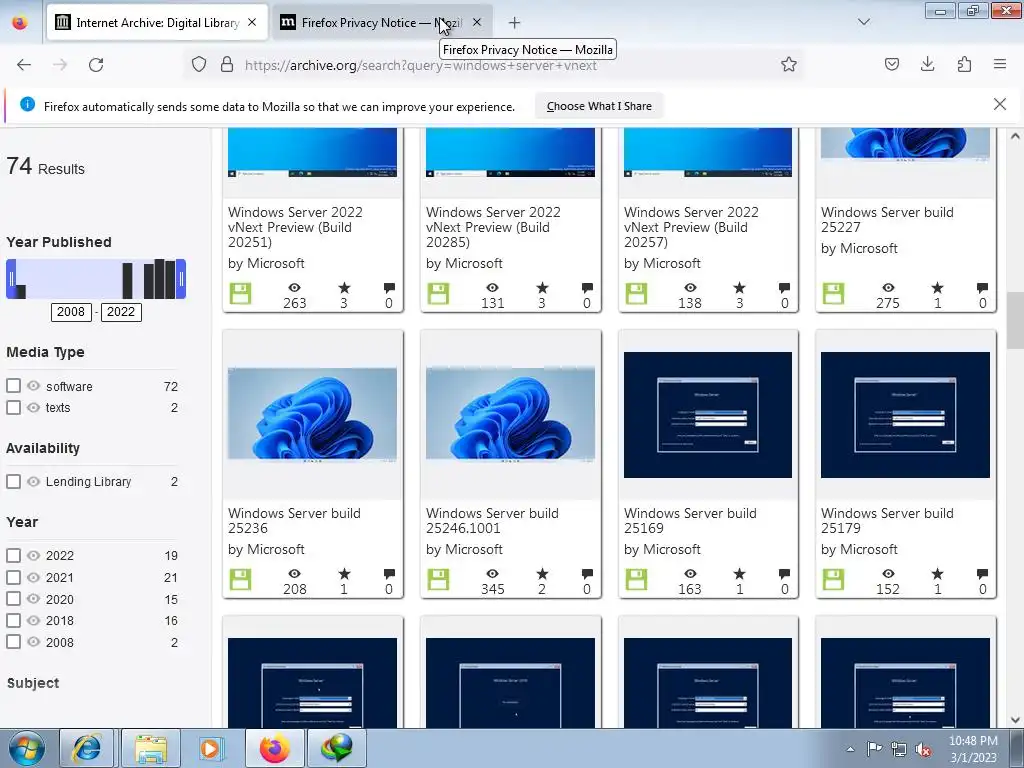Check the 2018 year filter
The width and height of the screenshot is (1024, 768).
(x=13, y=620)
